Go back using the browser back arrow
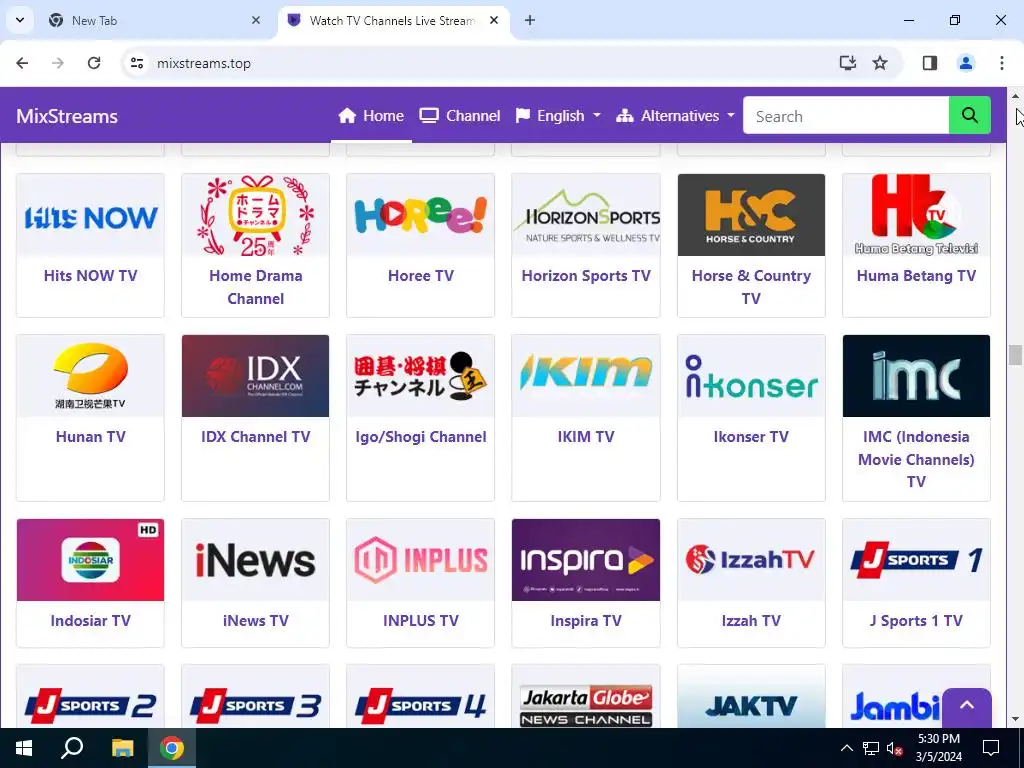The width and height of the screenshot is (1024, 768). point(22,63)
